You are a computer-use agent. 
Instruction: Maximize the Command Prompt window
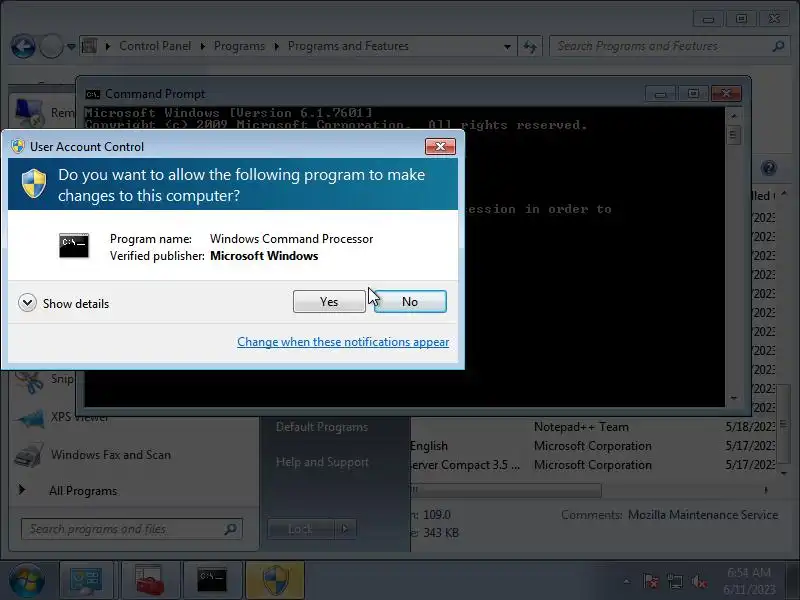tap(693, 93)
